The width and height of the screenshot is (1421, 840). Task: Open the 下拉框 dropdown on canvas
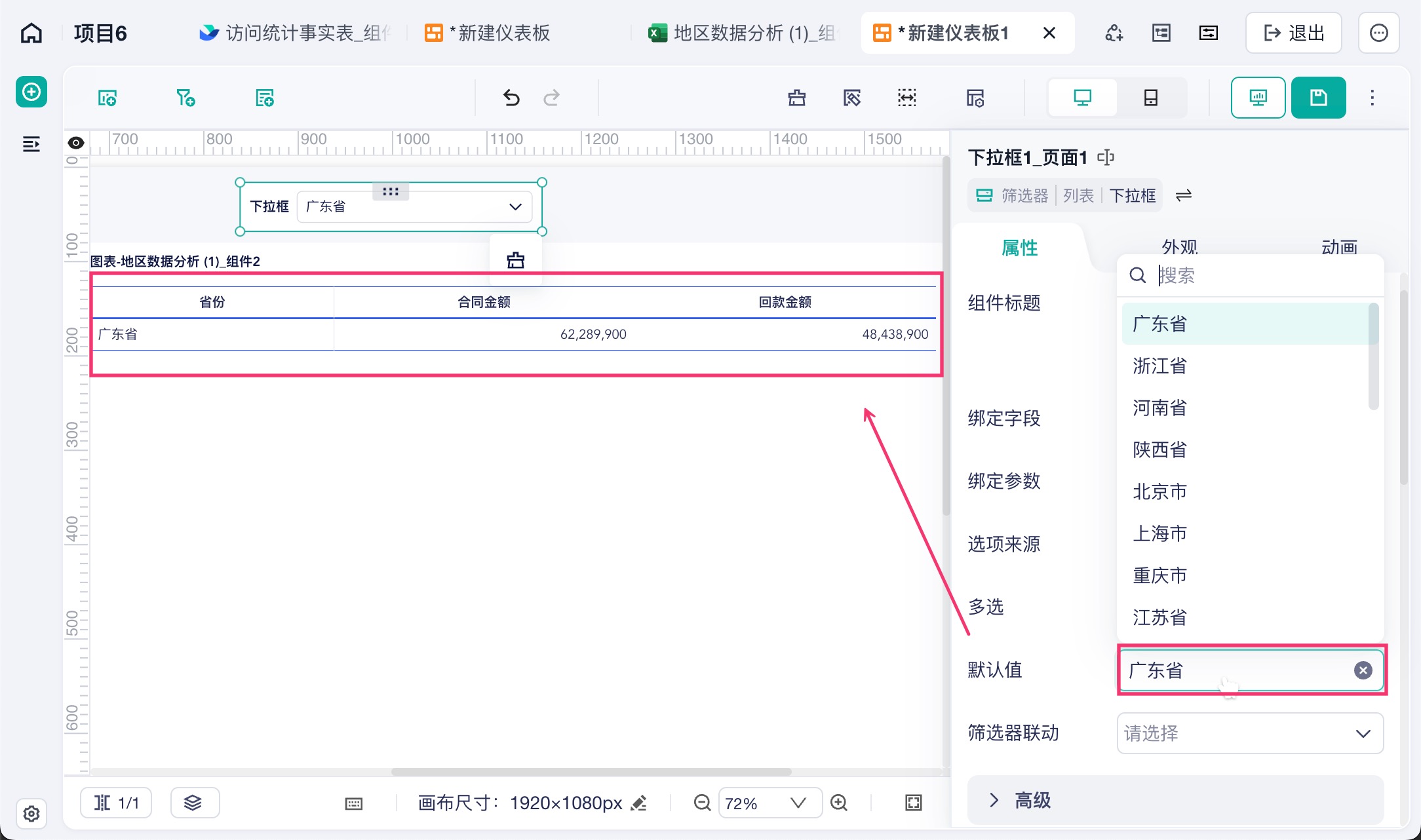pyautogui.click(x=414, y=207)
